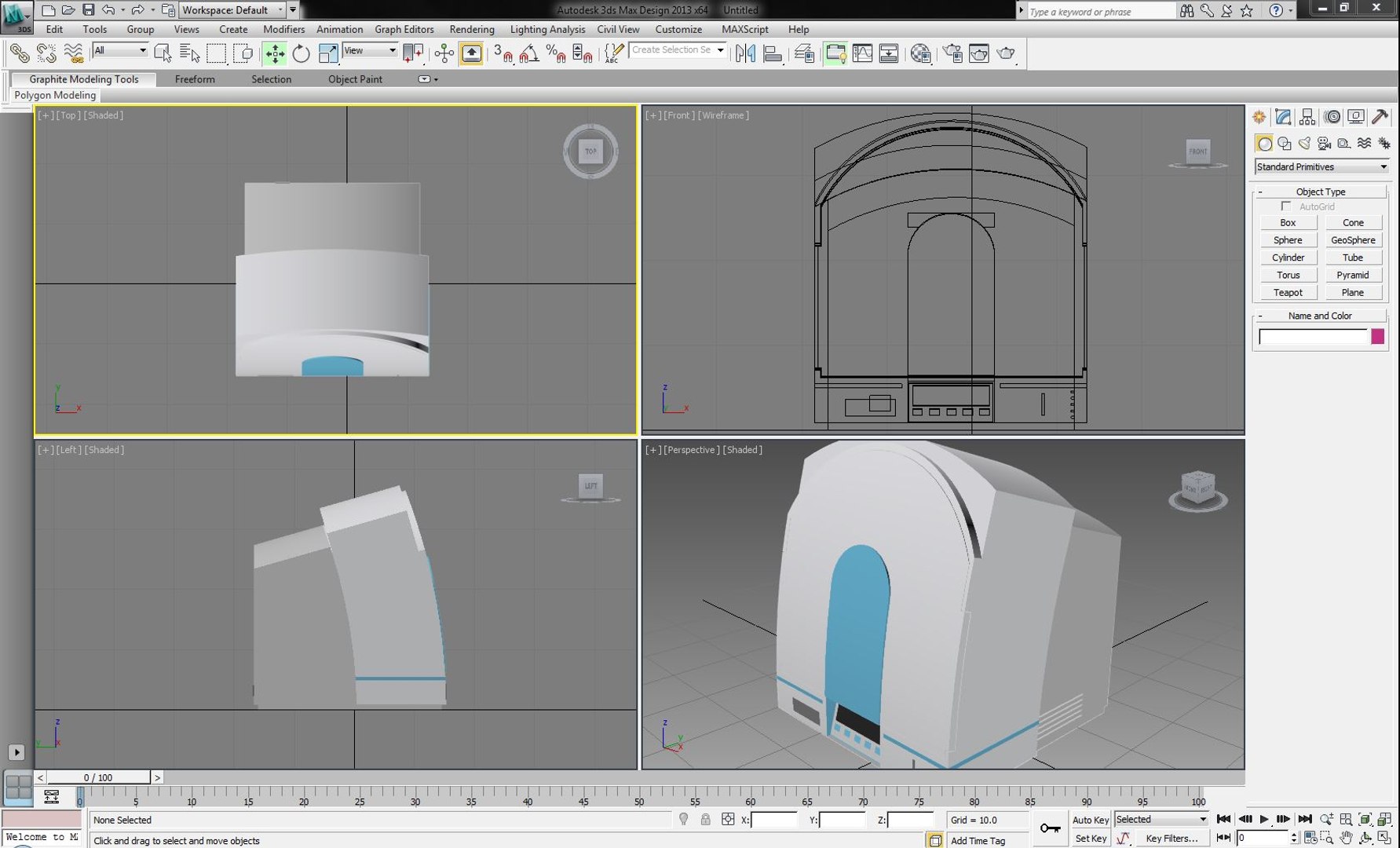Play the animation

point(1264,819)
